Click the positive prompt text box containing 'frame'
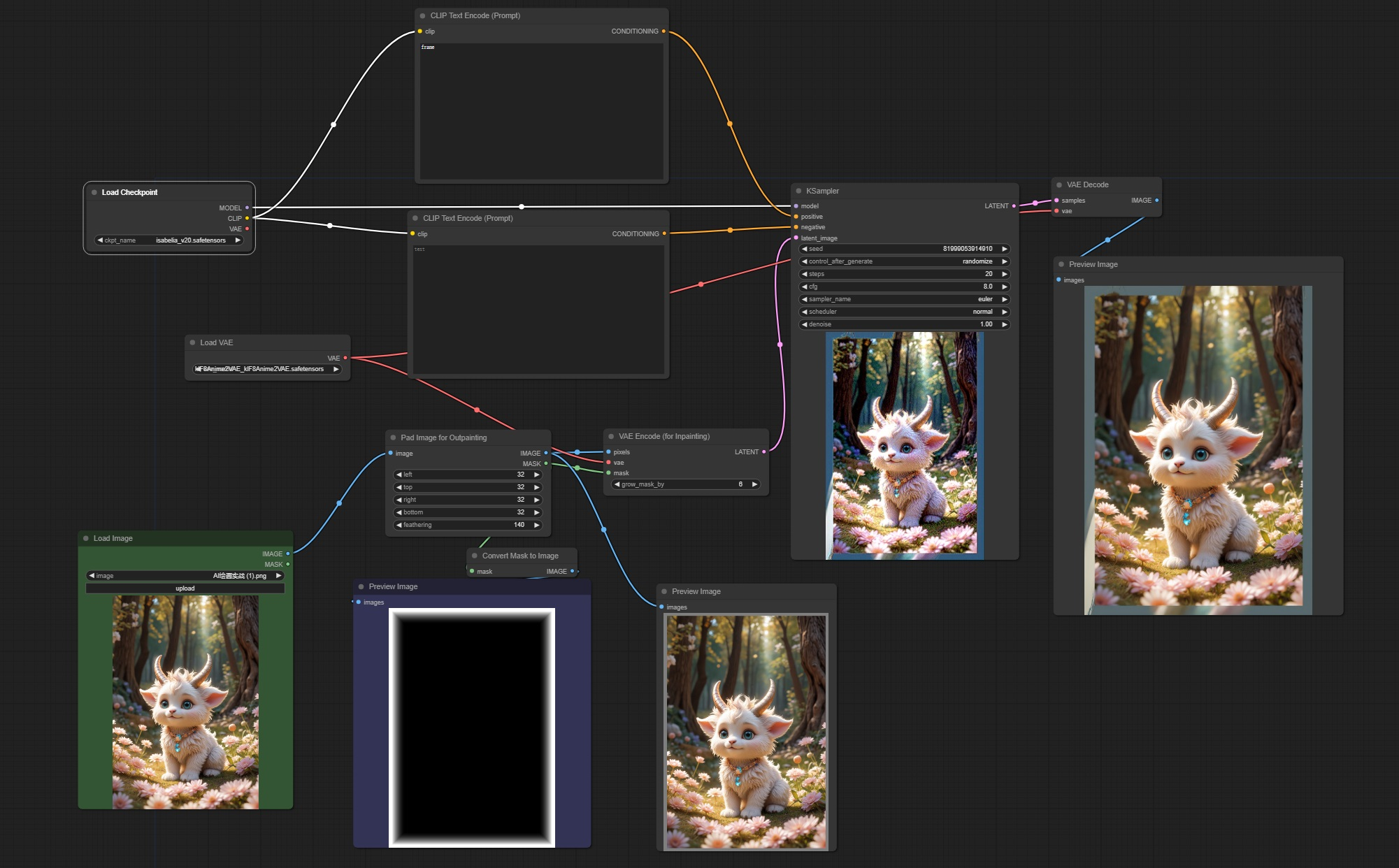The width and height of the screenshot is (1399, 868). (541, 110)
